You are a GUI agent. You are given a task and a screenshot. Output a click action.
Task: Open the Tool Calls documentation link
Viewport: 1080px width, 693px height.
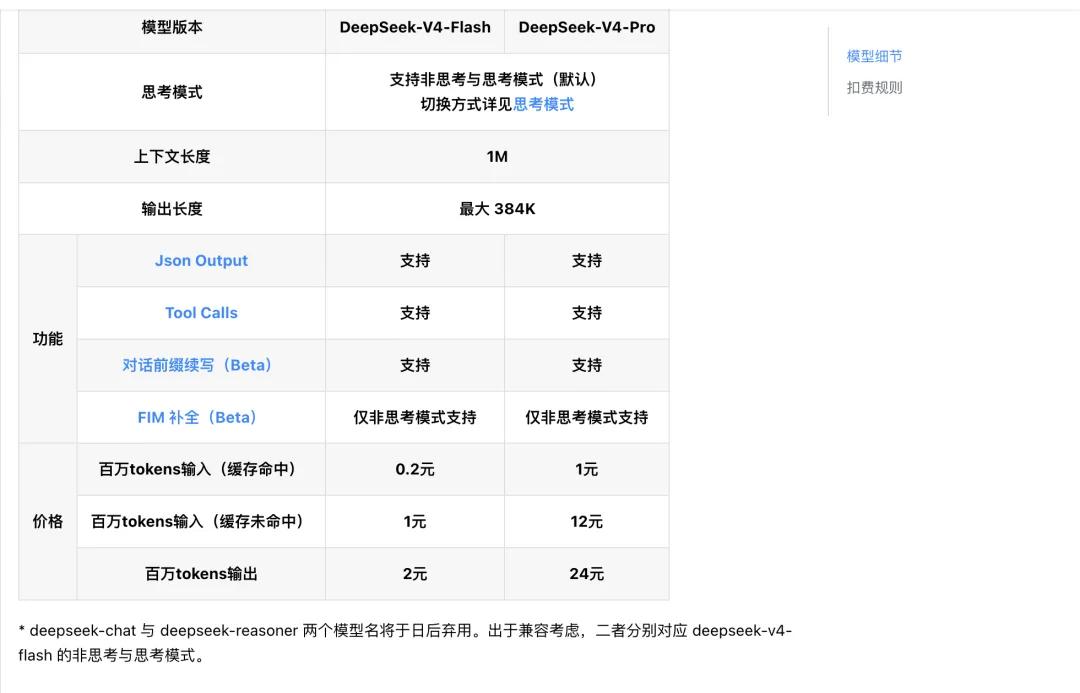click(201, 313)
